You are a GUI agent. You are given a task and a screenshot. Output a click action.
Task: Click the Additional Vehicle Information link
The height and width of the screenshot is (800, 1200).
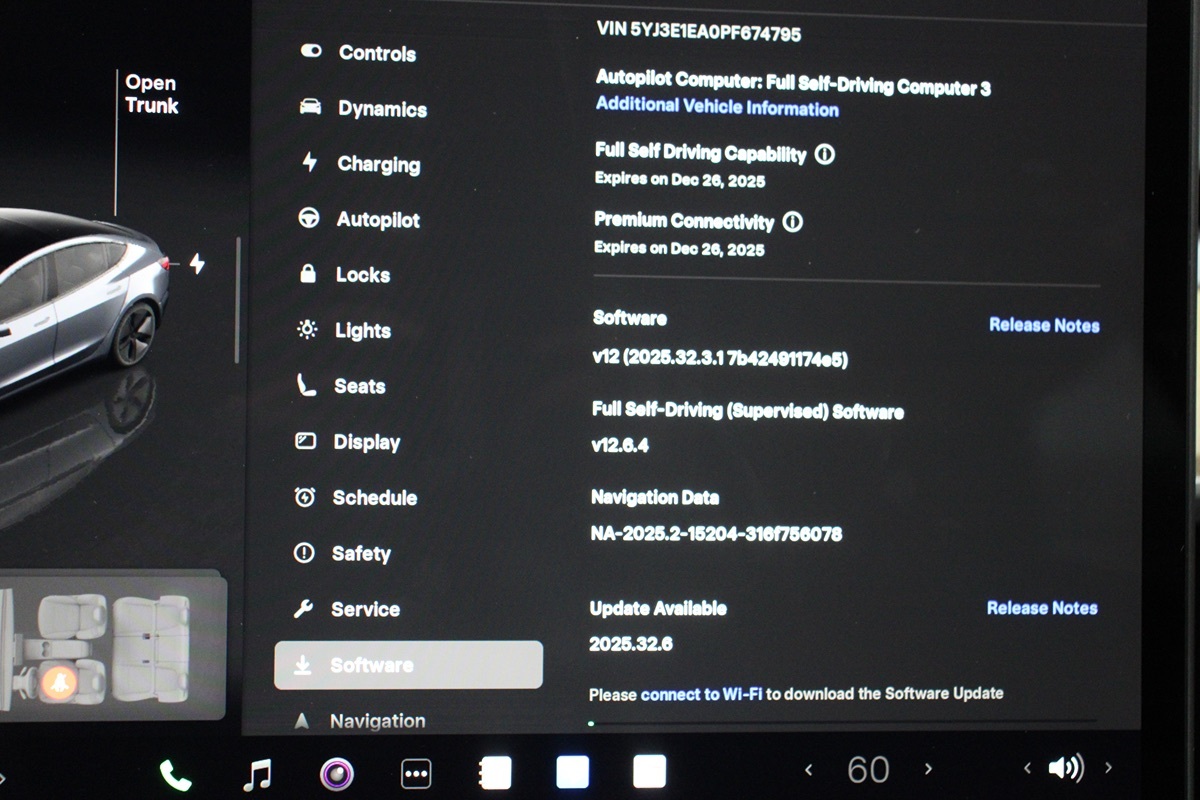[x=717, y=106]
